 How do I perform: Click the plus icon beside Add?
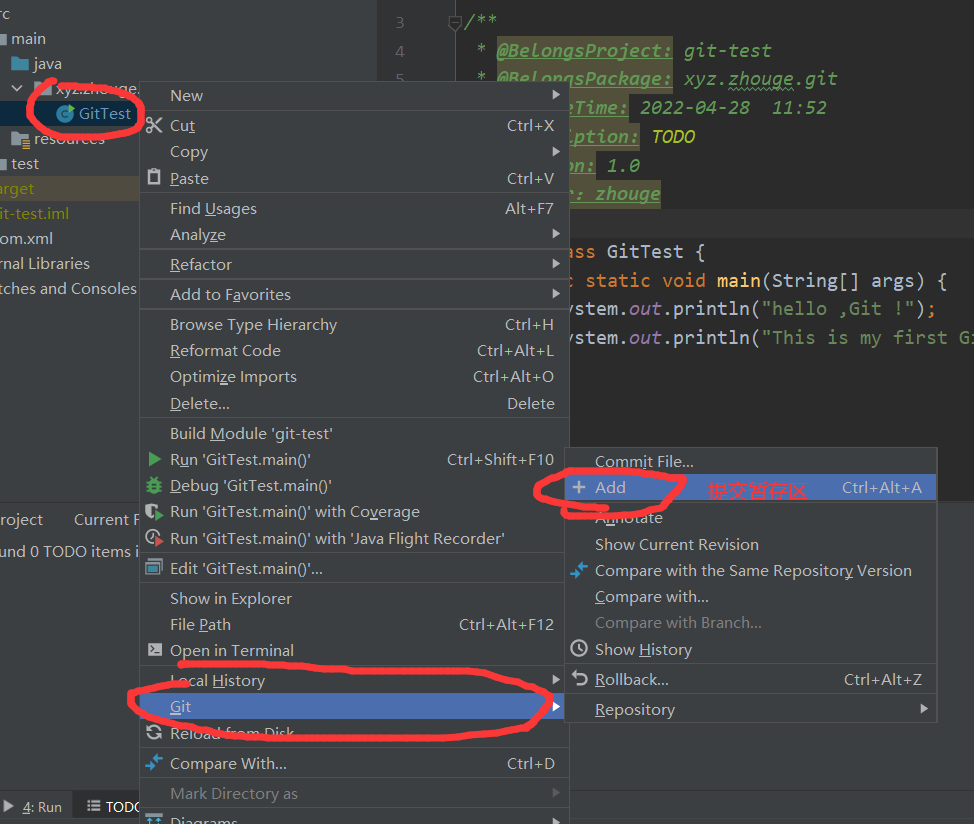coord(579,487)
